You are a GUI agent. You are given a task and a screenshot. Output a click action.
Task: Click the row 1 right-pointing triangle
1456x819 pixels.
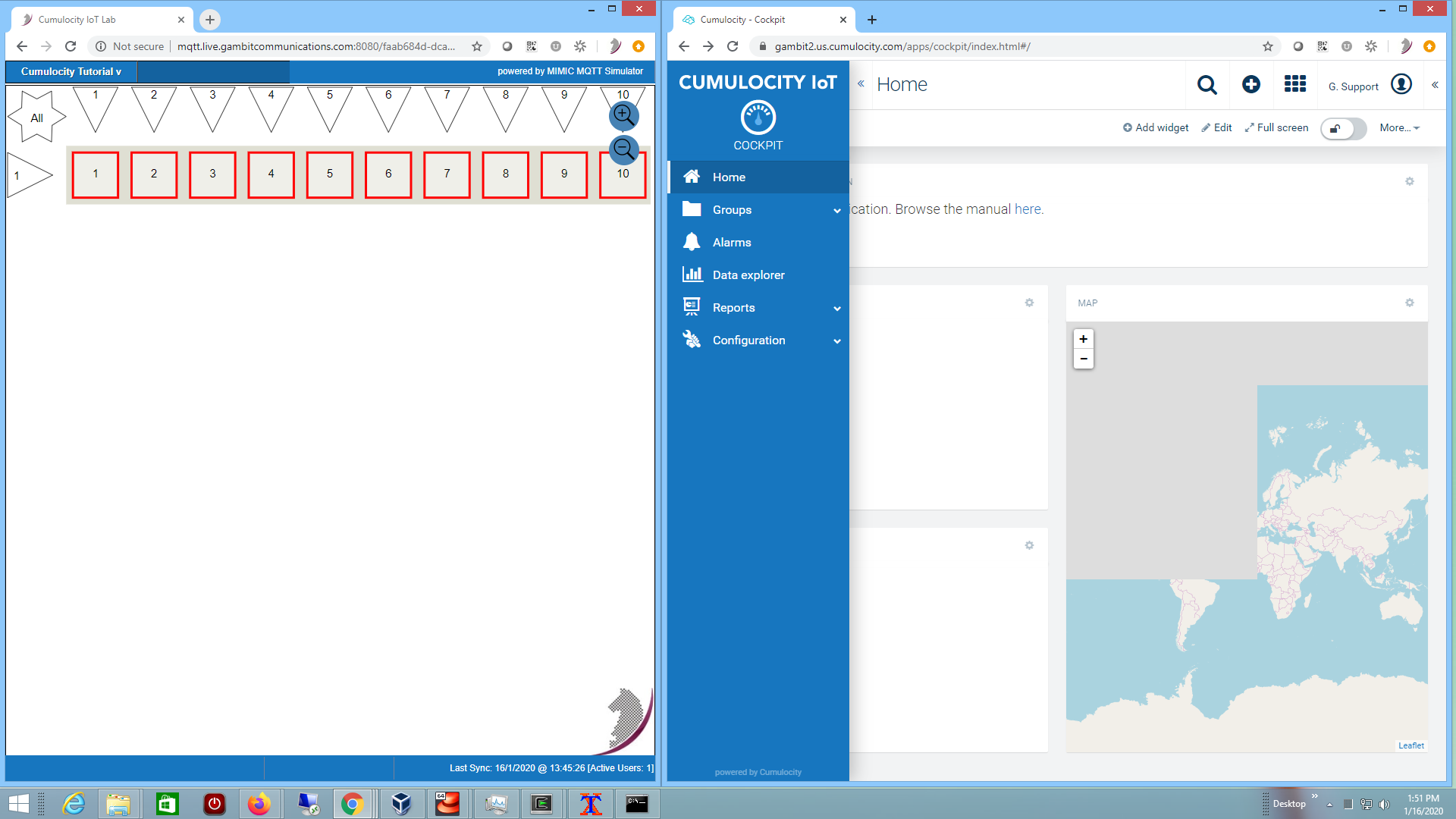pyautogui.click(x=29, y=175)
